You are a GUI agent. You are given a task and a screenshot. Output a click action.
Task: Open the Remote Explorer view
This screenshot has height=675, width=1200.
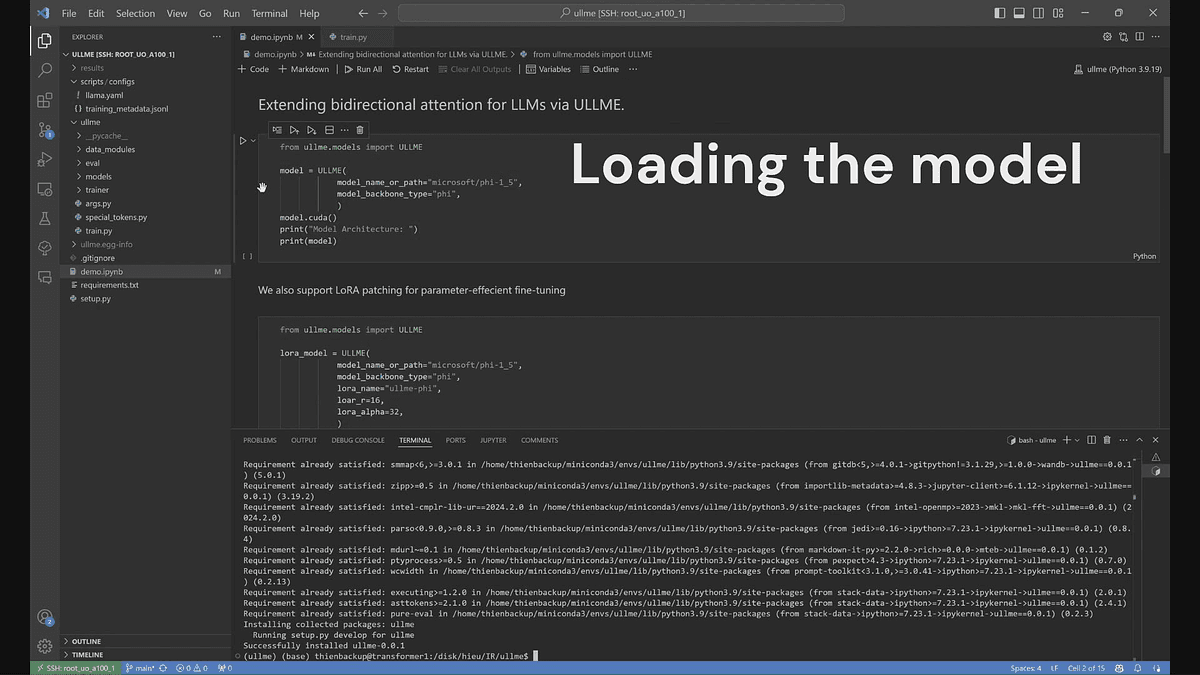[44, 188]
